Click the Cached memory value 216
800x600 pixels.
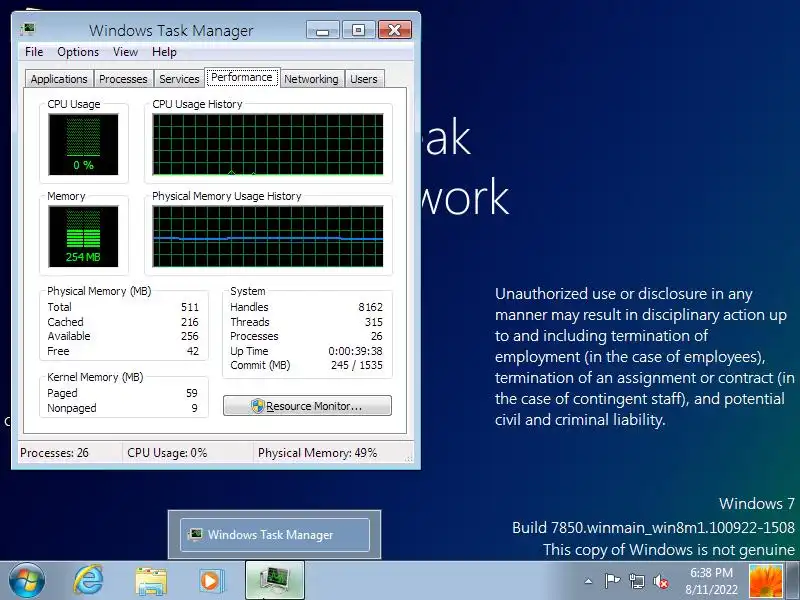coord(190,322)
